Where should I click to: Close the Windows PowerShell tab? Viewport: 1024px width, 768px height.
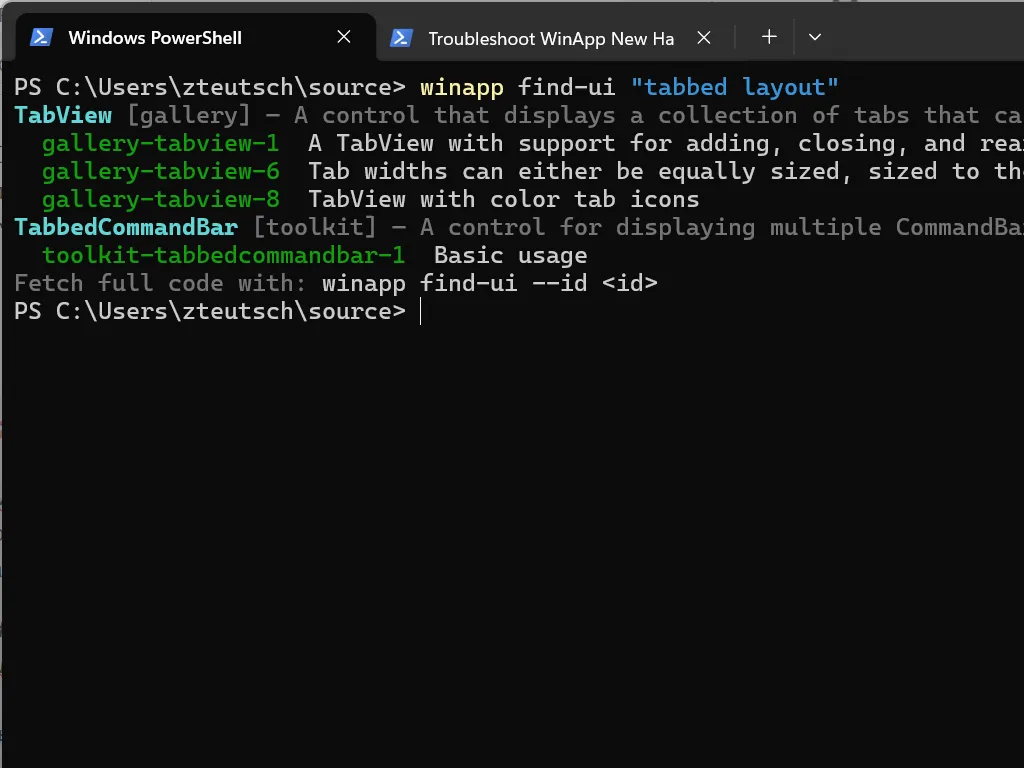click(x=344, y=37)
